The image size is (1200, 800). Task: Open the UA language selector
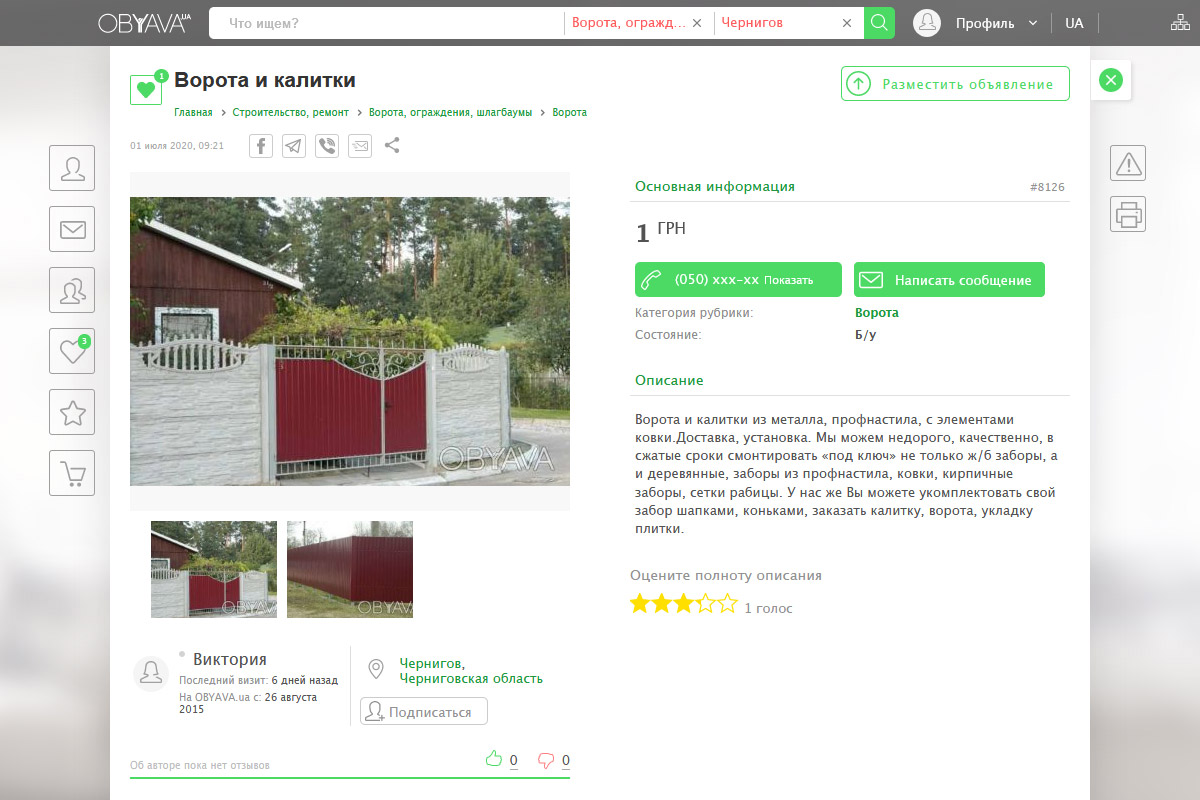coord(1074,23)
